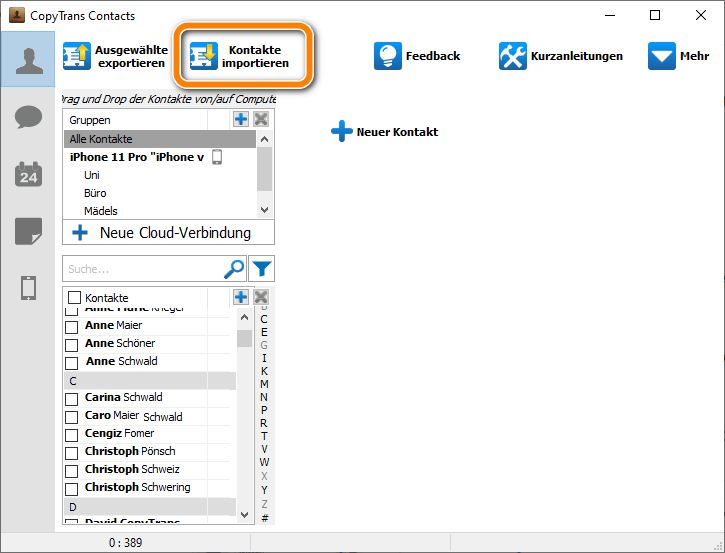Screen dimensions: 725x553
Task: Click Neuer Kontakt to create contact
Action: coord(385,132)
